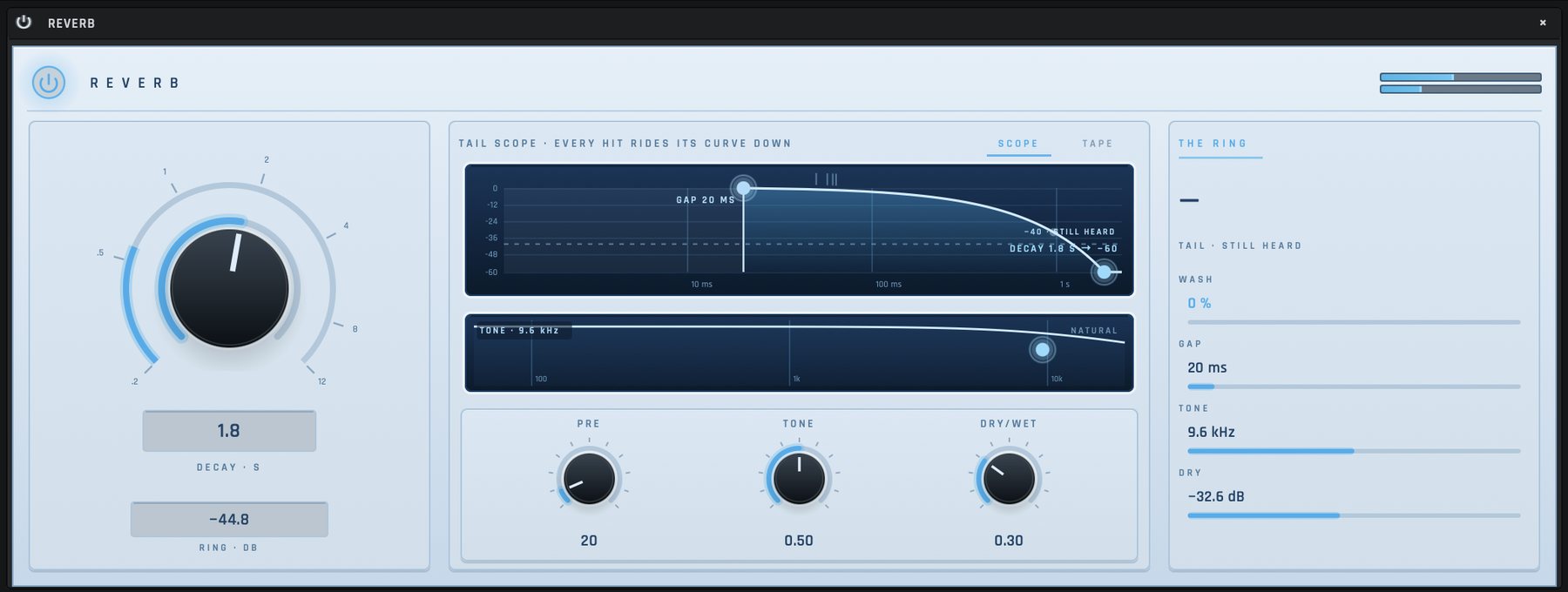Open THE RING tab
The height and width of the screenshot is (592, 1568).
click(x=1213, y=144)
